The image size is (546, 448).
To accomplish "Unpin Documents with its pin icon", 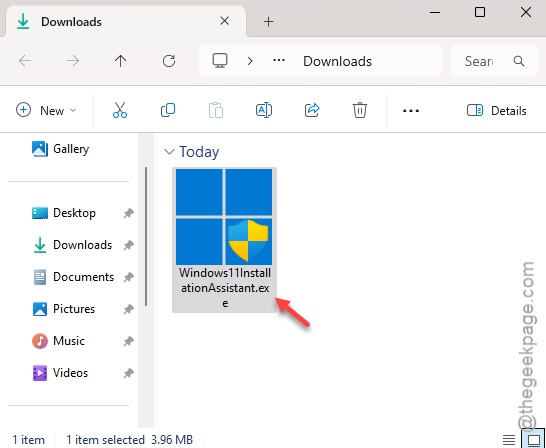I will point(128,277).
